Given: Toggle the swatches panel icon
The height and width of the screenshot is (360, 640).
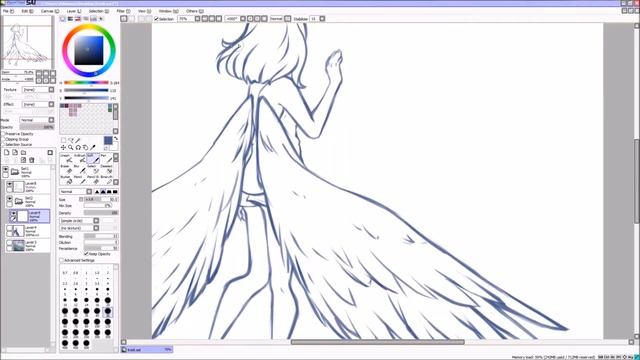Looking at the screenshot, I should point(93,19).
